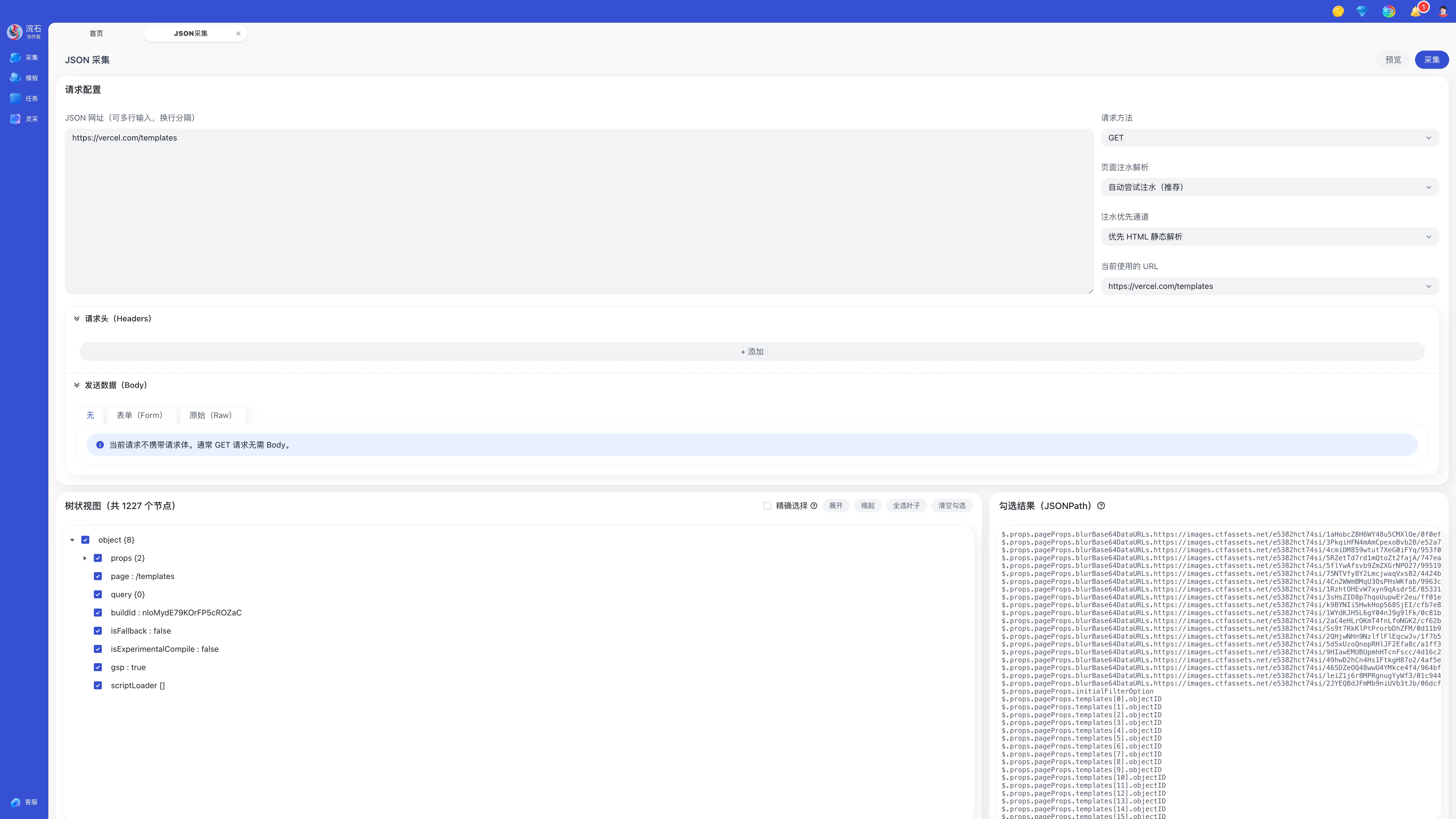Switch to the 首页 tab

[96, 33]
